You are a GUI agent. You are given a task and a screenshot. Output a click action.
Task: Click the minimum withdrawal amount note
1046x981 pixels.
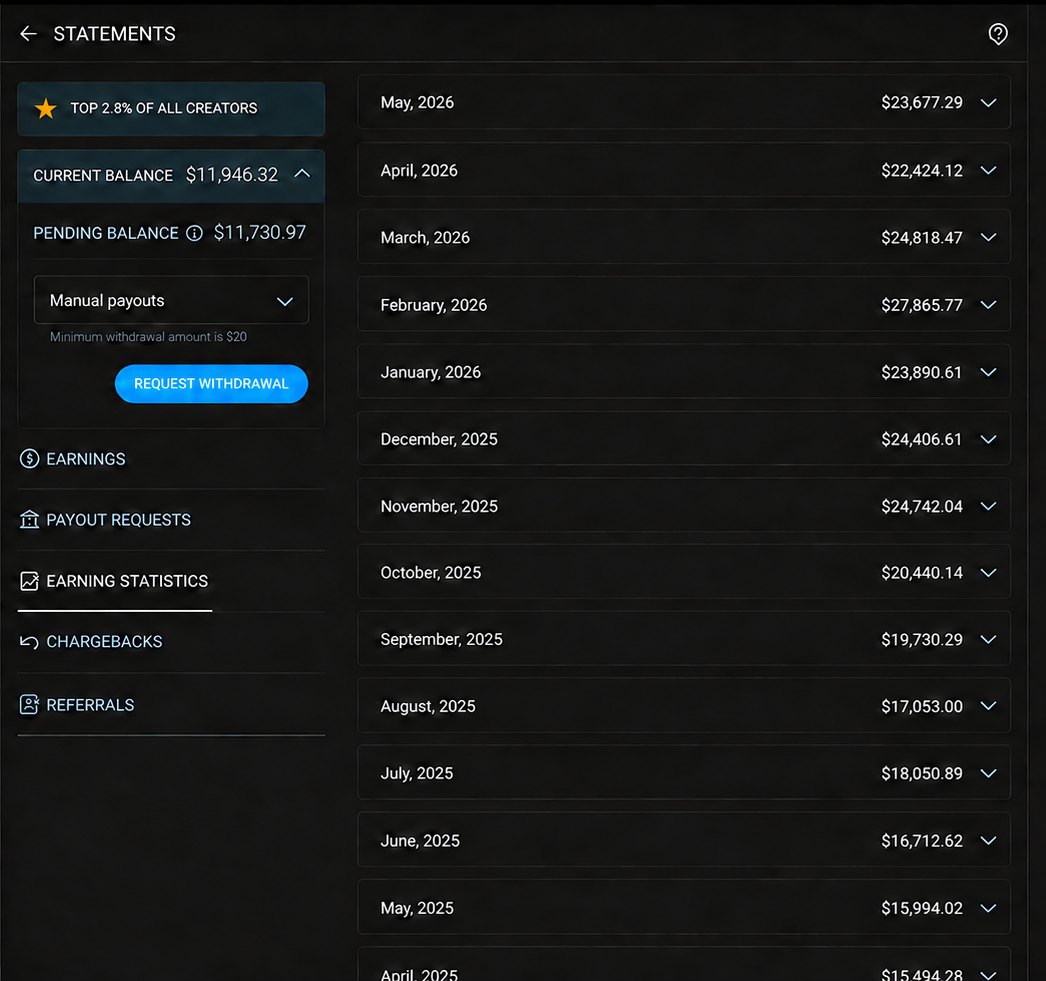[x=148, y=337]
